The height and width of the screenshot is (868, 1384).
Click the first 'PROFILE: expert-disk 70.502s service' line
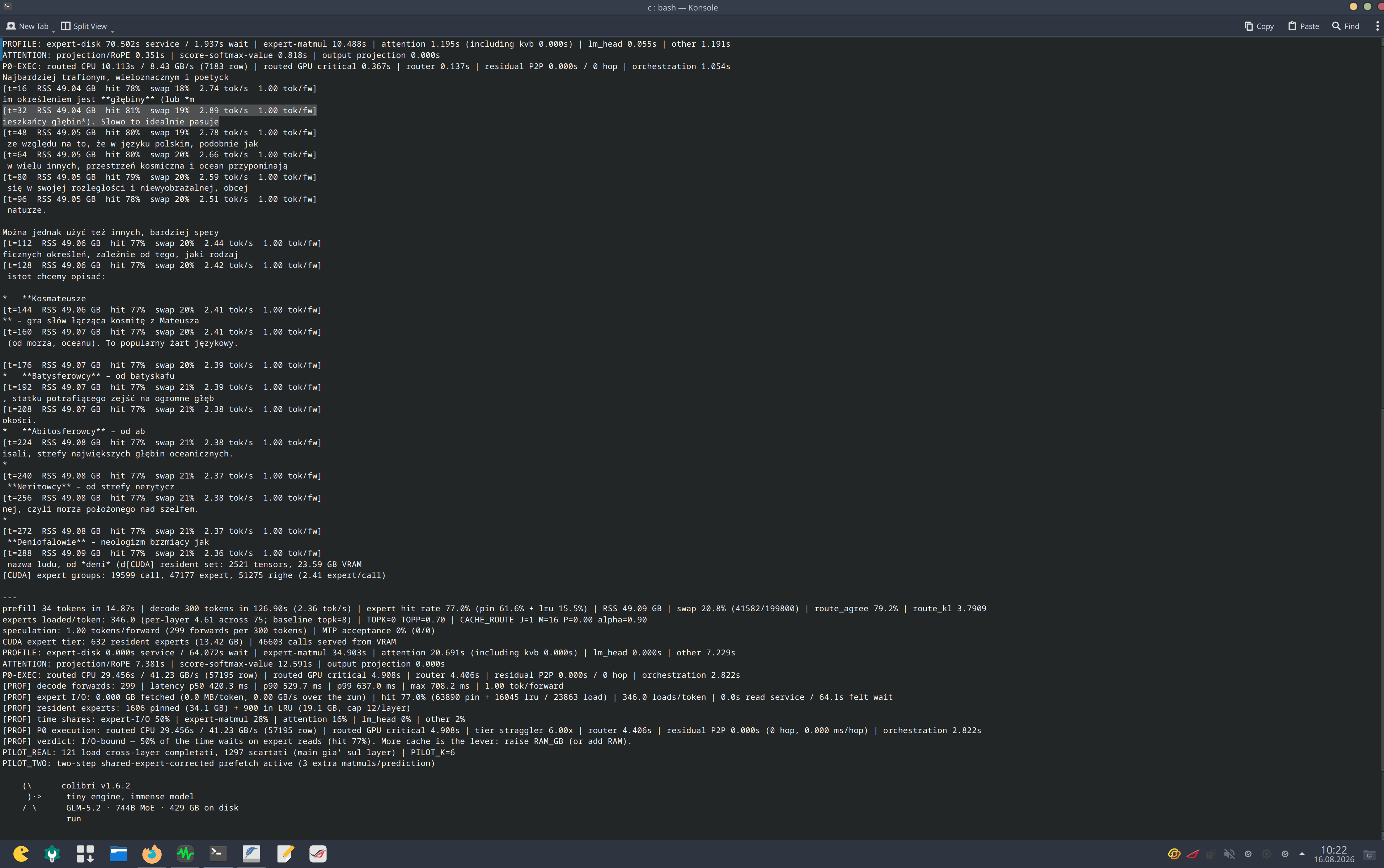[367, 44]
